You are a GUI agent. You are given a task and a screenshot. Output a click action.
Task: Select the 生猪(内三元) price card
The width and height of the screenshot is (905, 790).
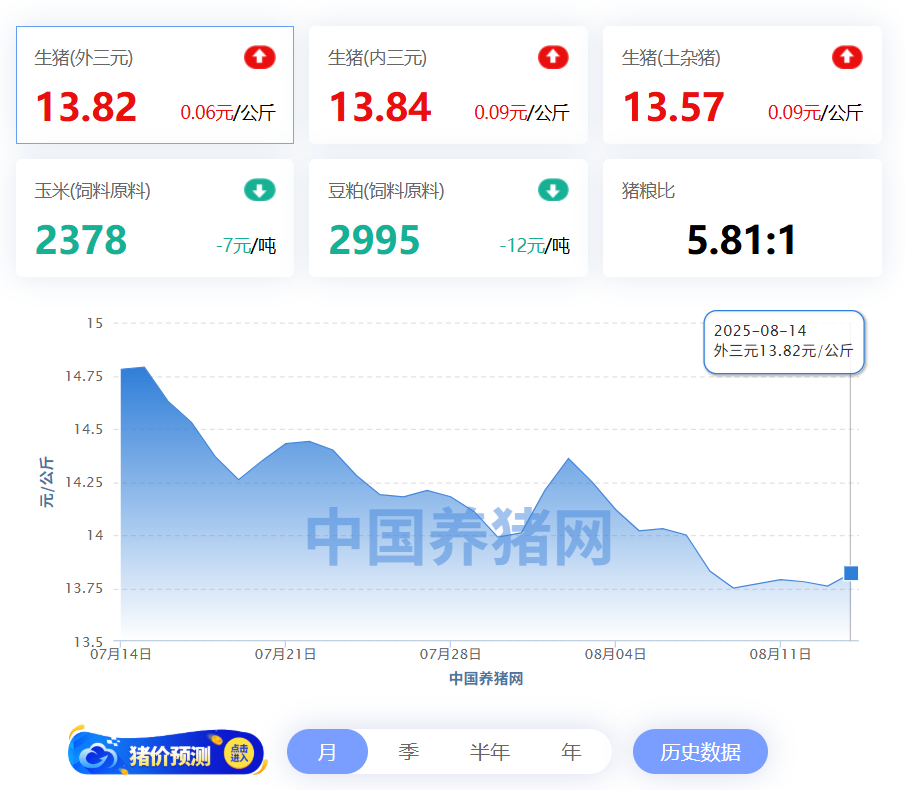448,85
